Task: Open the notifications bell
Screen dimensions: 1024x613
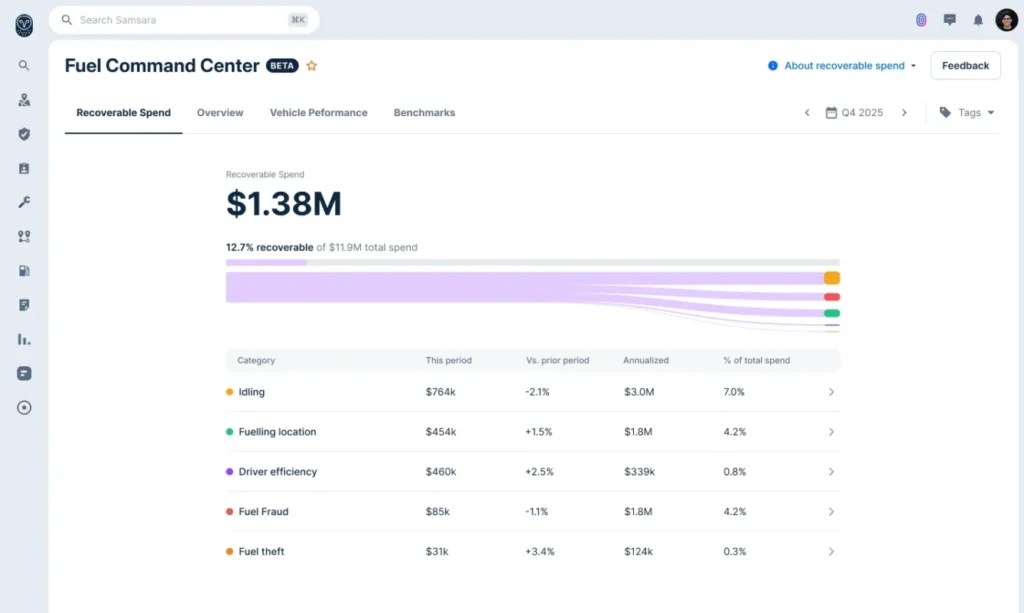Action: [978, 20]
